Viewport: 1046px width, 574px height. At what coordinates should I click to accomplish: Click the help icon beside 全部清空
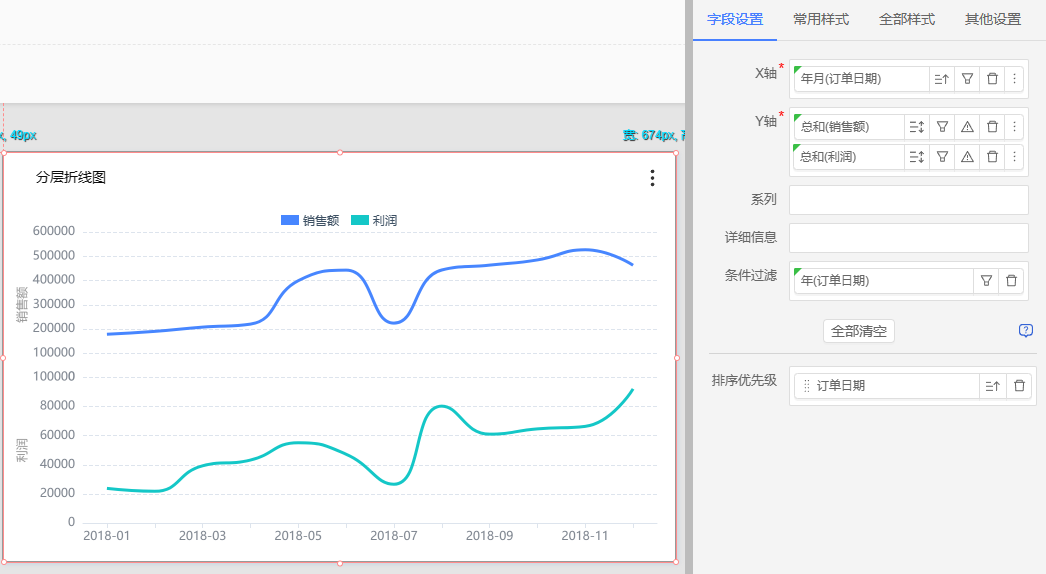point(1025,331)
